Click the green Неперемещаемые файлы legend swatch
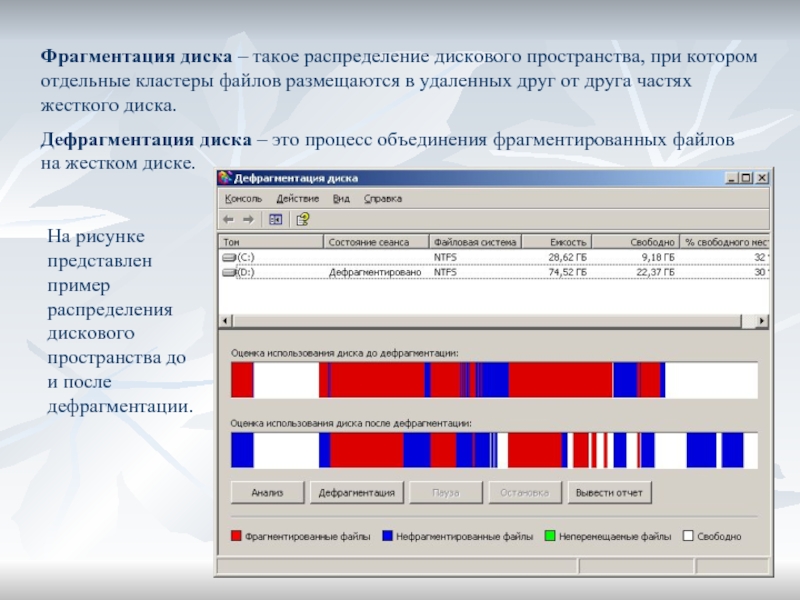The image size is (800, 600). pos(549,536)
